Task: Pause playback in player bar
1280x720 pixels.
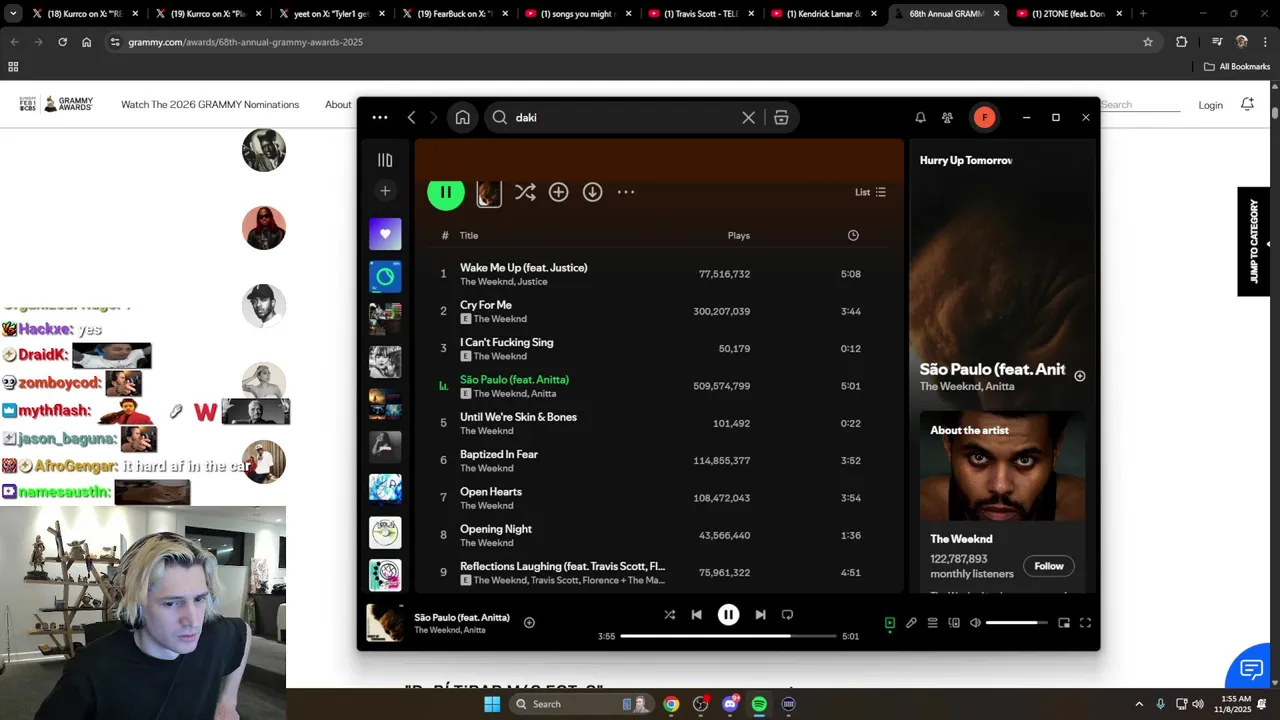Action: coord(728,615)
